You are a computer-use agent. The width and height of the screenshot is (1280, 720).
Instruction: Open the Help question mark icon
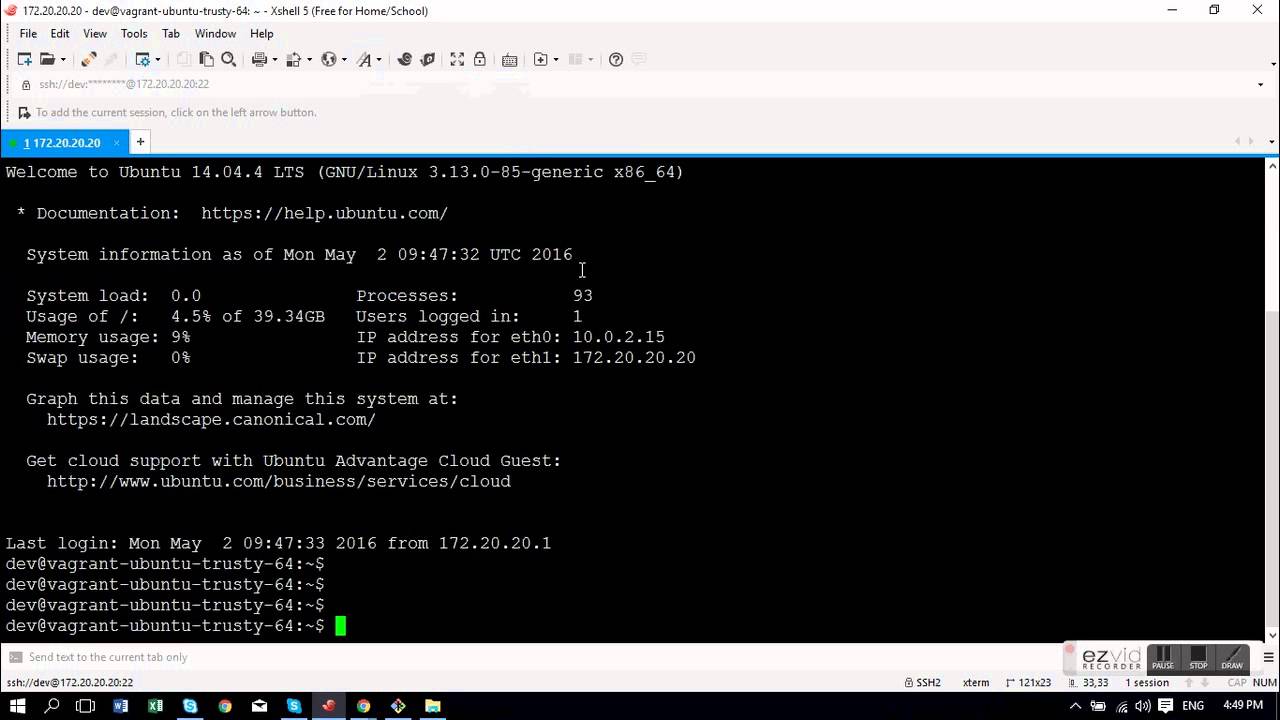(x=616, y=60)
